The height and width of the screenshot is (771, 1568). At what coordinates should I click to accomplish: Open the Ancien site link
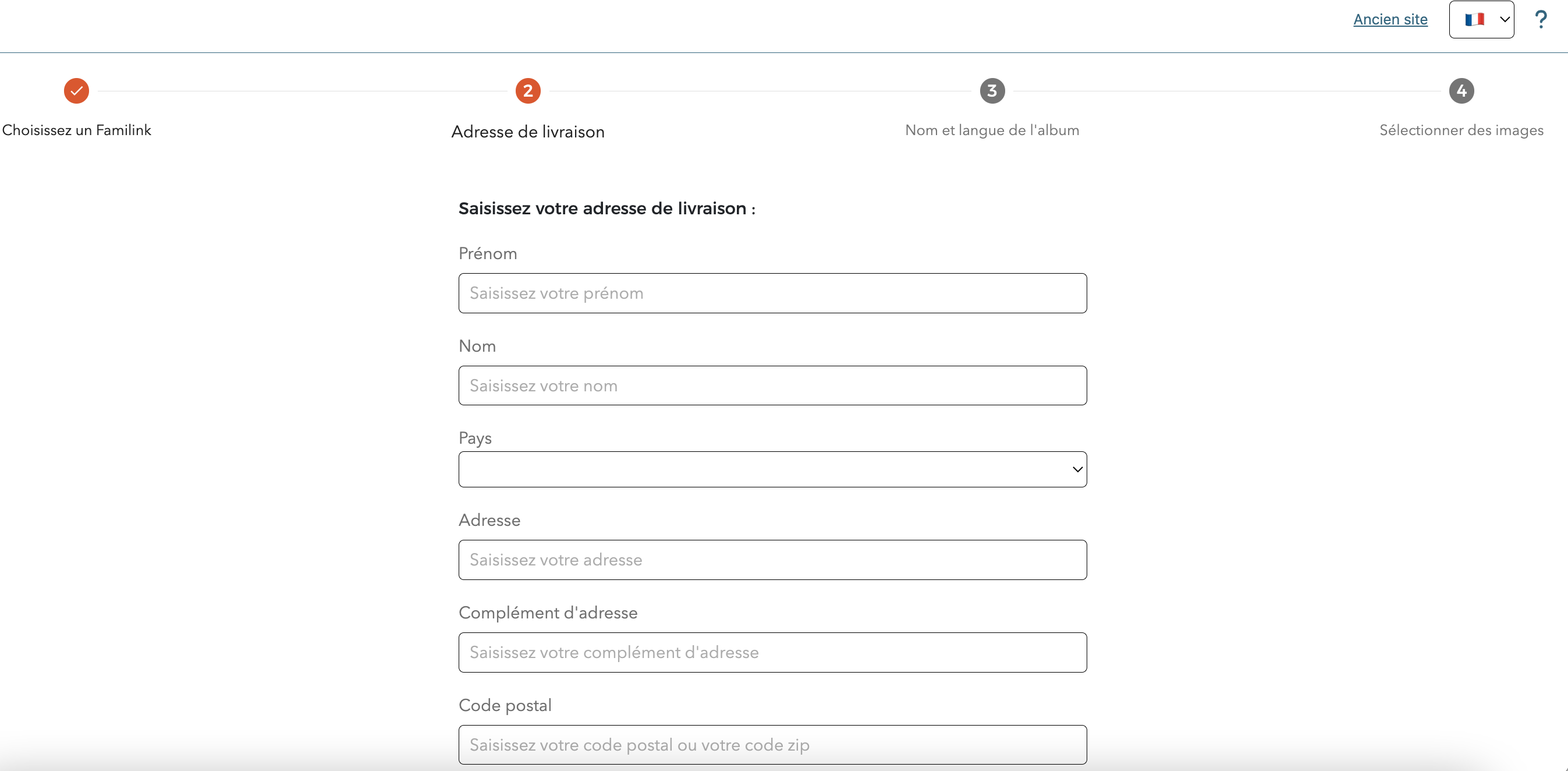1390,19
